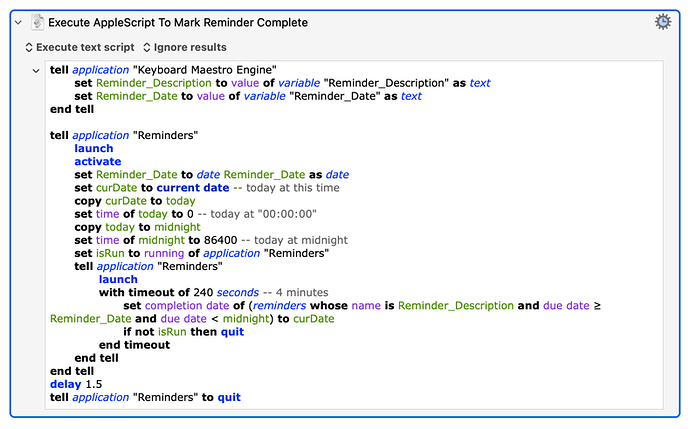Click the AppleScript document icon in title
Image resolution: width=690 pixels, height=429 pixels.
pos(37,22)
